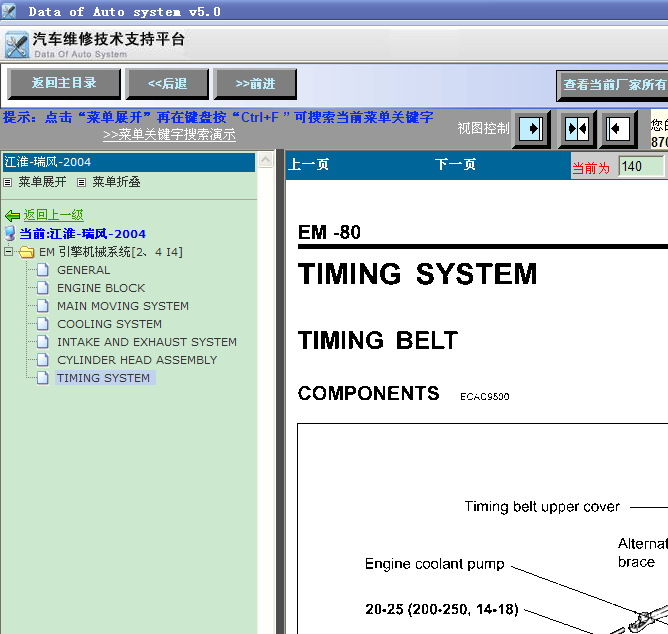The width and height of the screenshot is (668, 634).
Task: Click the ECAC9500 code text
Action: (484, 397)
